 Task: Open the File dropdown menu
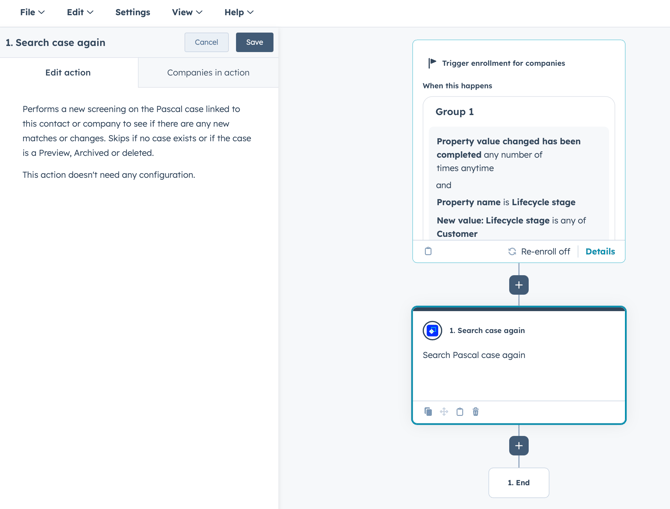[x=32, y=13]
